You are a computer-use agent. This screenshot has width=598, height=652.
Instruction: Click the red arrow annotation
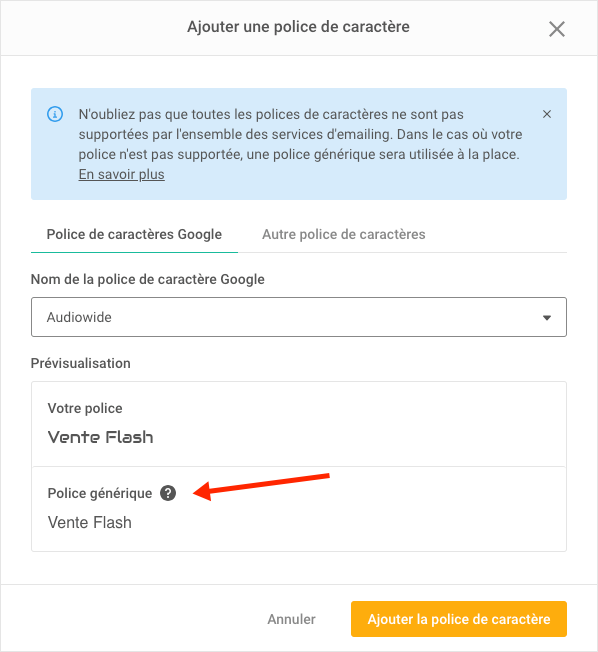pyautogui.click(x=262, y=487)
